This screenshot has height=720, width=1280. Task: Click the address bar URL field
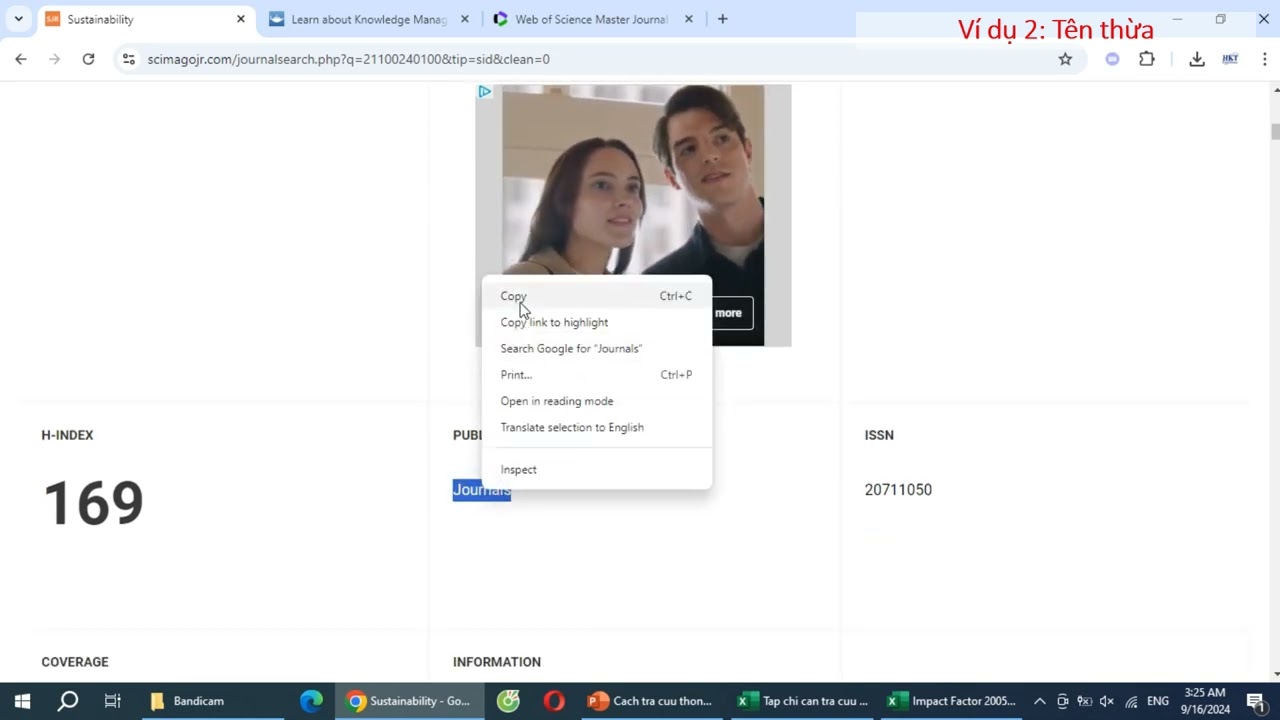tap(595, 59)
